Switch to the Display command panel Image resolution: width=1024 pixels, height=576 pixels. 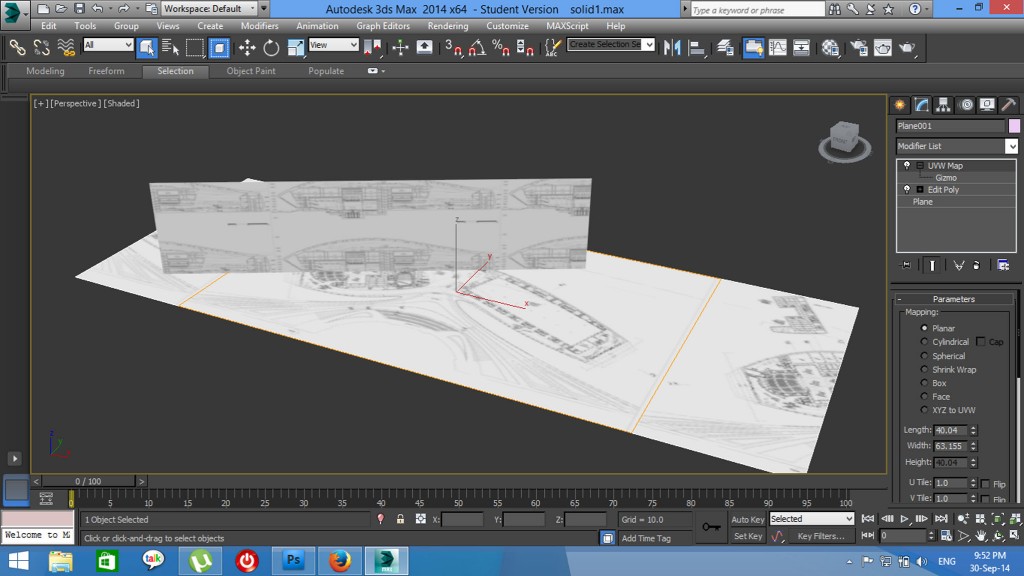pyautogui.click(x=987, y=104)
